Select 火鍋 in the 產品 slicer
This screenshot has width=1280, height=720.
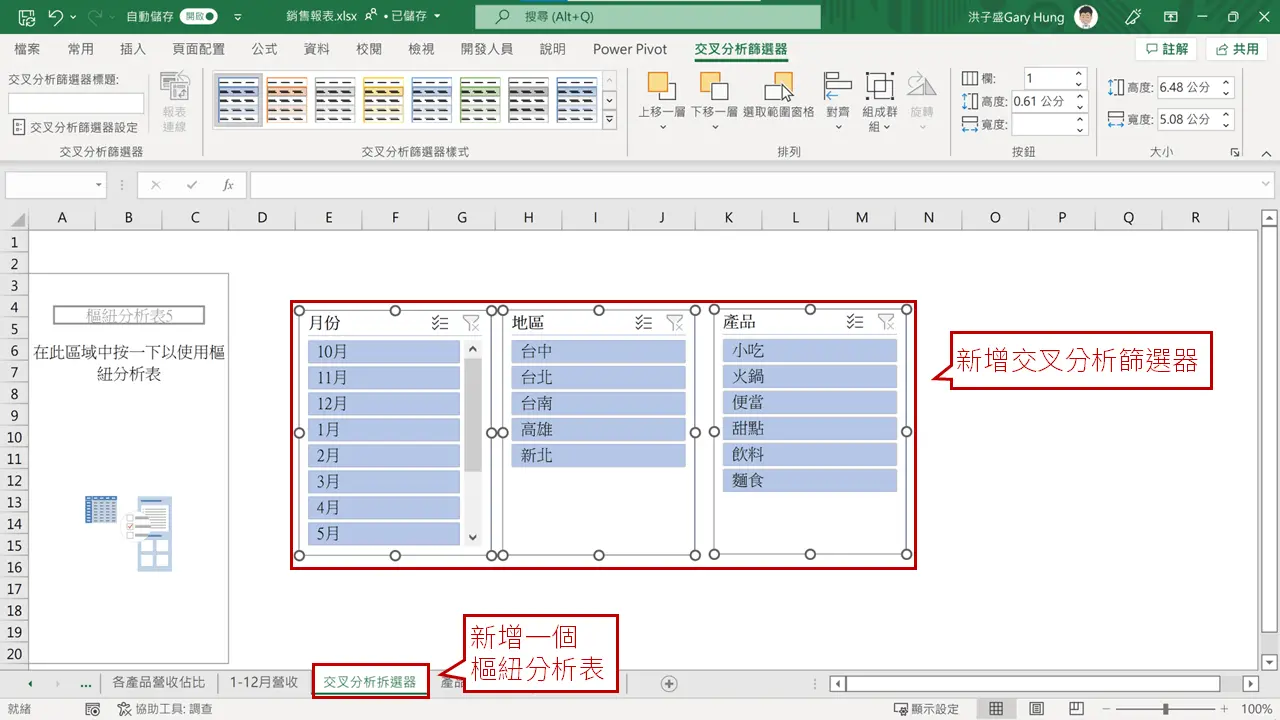[810, 376]
